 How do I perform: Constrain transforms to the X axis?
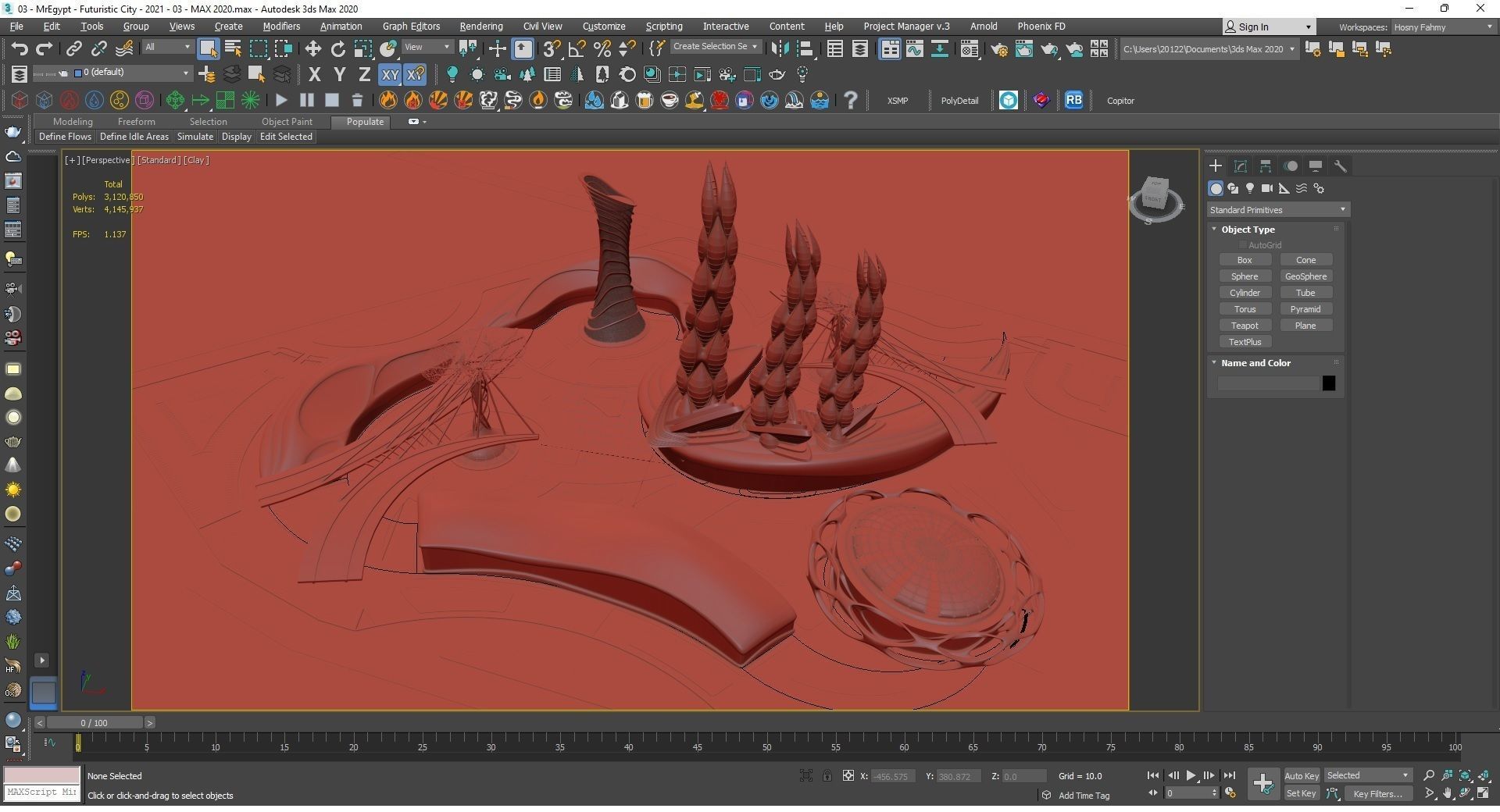(314, 74)
